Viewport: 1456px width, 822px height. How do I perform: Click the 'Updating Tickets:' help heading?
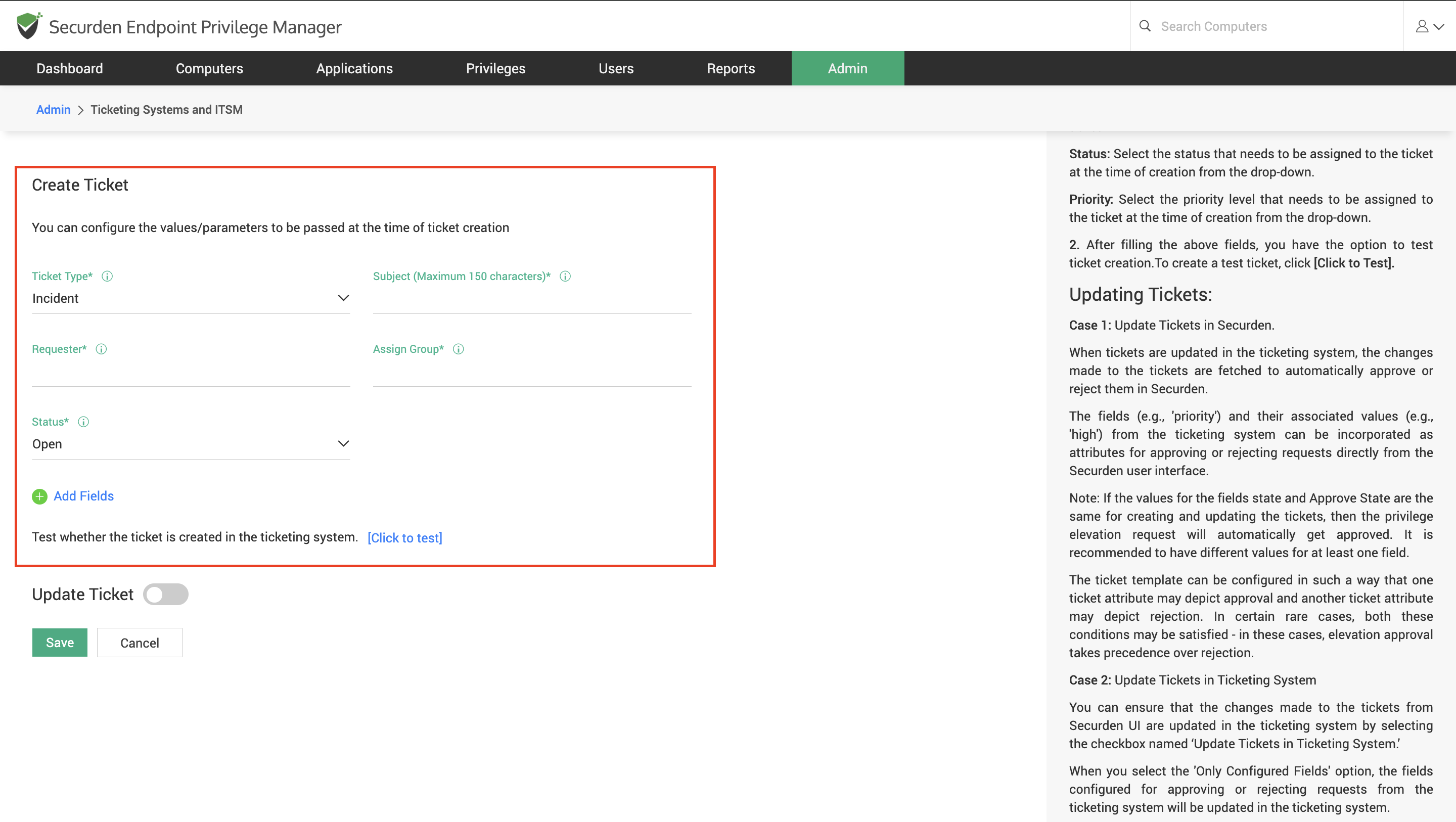tap(1140, 294)
